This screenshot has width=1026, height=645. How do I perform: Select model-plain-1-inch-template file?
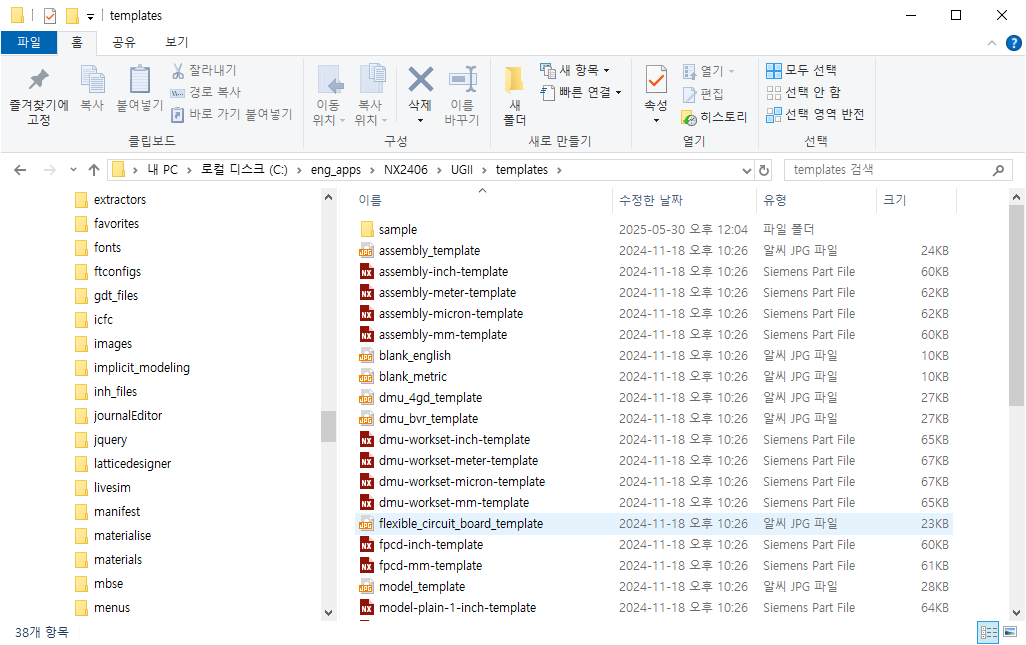(x=457, y=608)
